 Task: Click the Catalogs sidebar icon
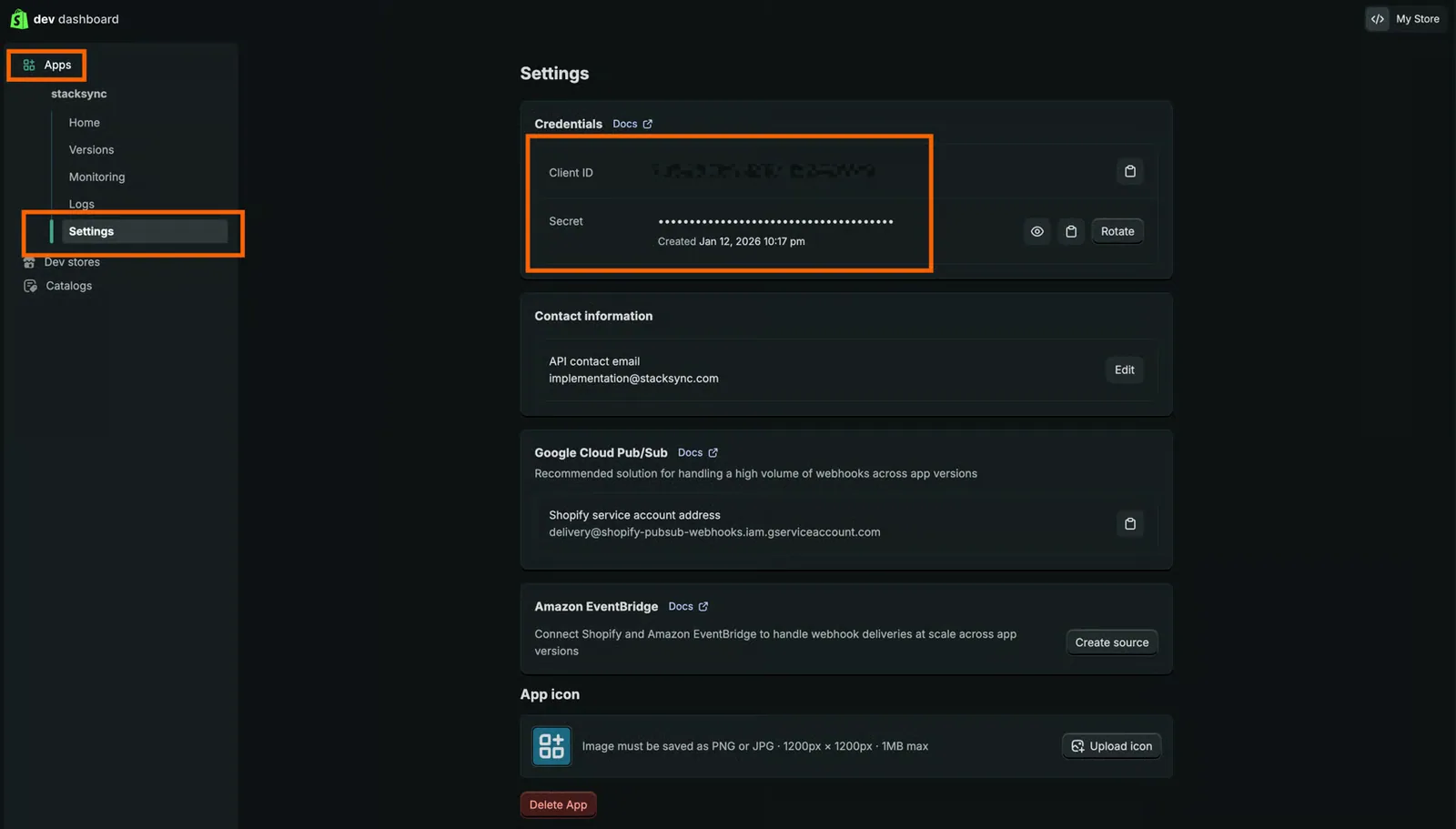30,286
